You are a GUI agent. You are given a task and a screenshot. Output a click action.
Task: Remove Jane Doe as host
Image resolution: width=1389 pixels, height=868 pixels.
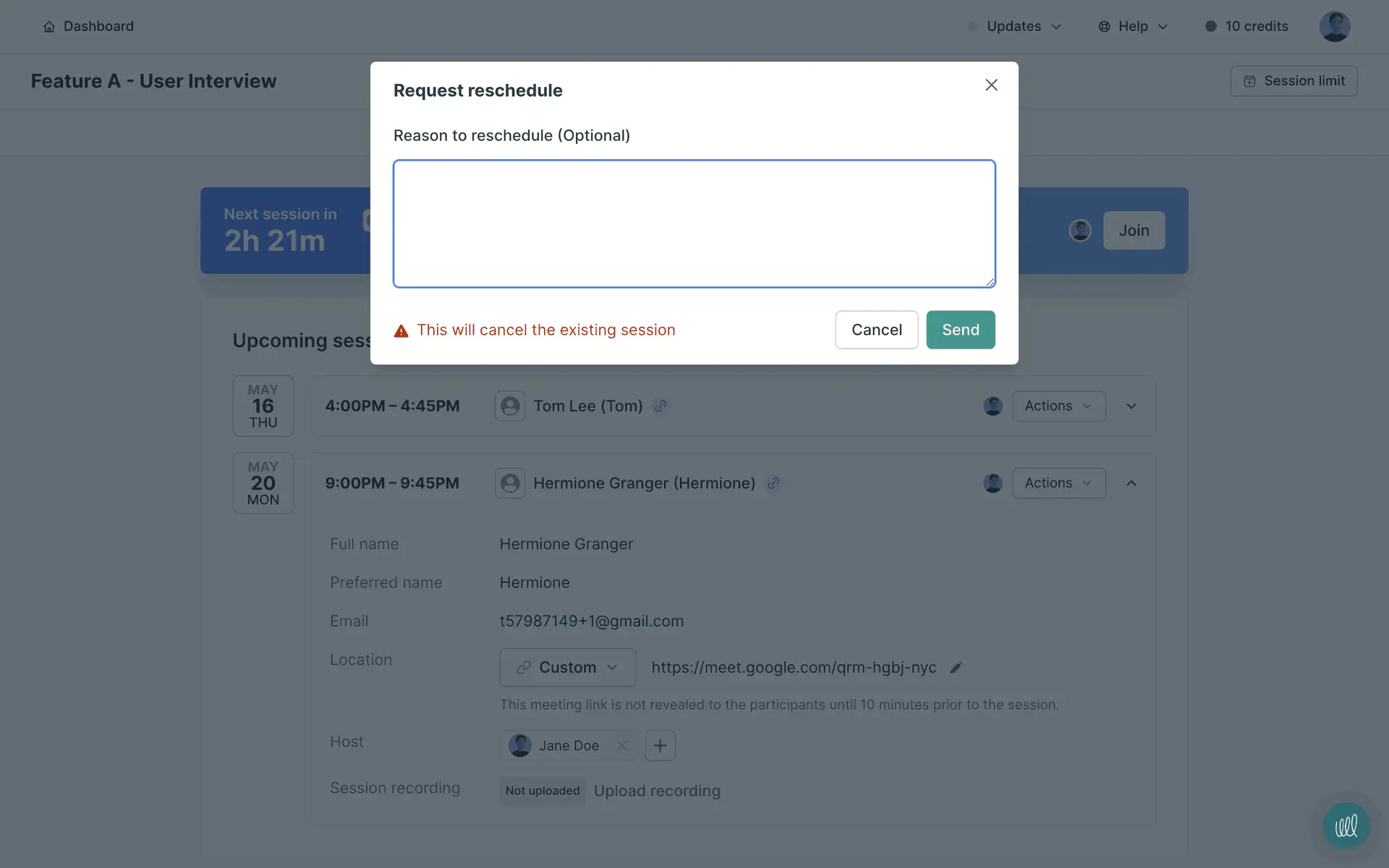pyautogui.click(x=622, y=746)
